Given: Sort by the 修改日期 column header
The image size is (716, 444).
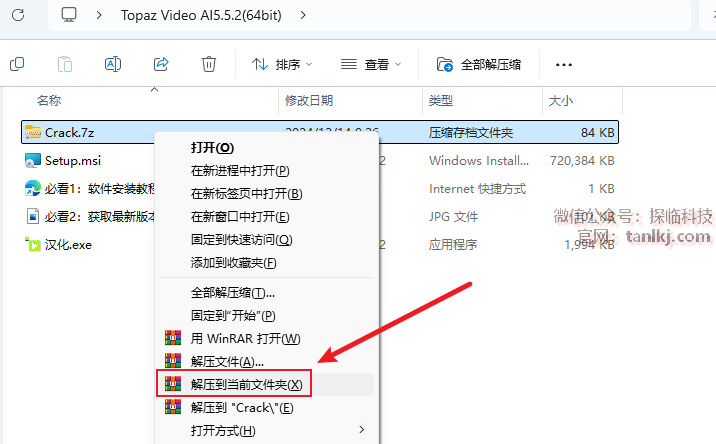Looking at the screenshot, I should [x=309, y=100].
